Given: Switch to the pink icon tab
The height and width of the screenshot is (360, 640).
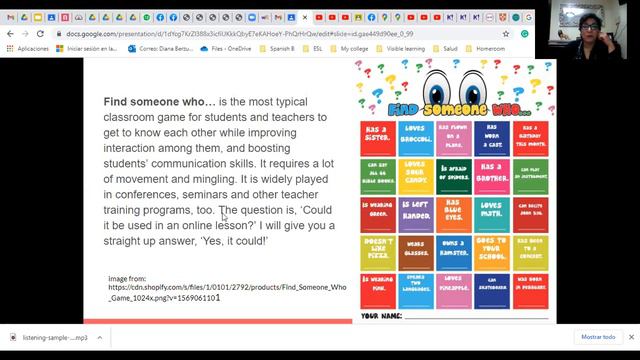Looking at the screenshot, I should pyautogui.click(x=65, y=18).
